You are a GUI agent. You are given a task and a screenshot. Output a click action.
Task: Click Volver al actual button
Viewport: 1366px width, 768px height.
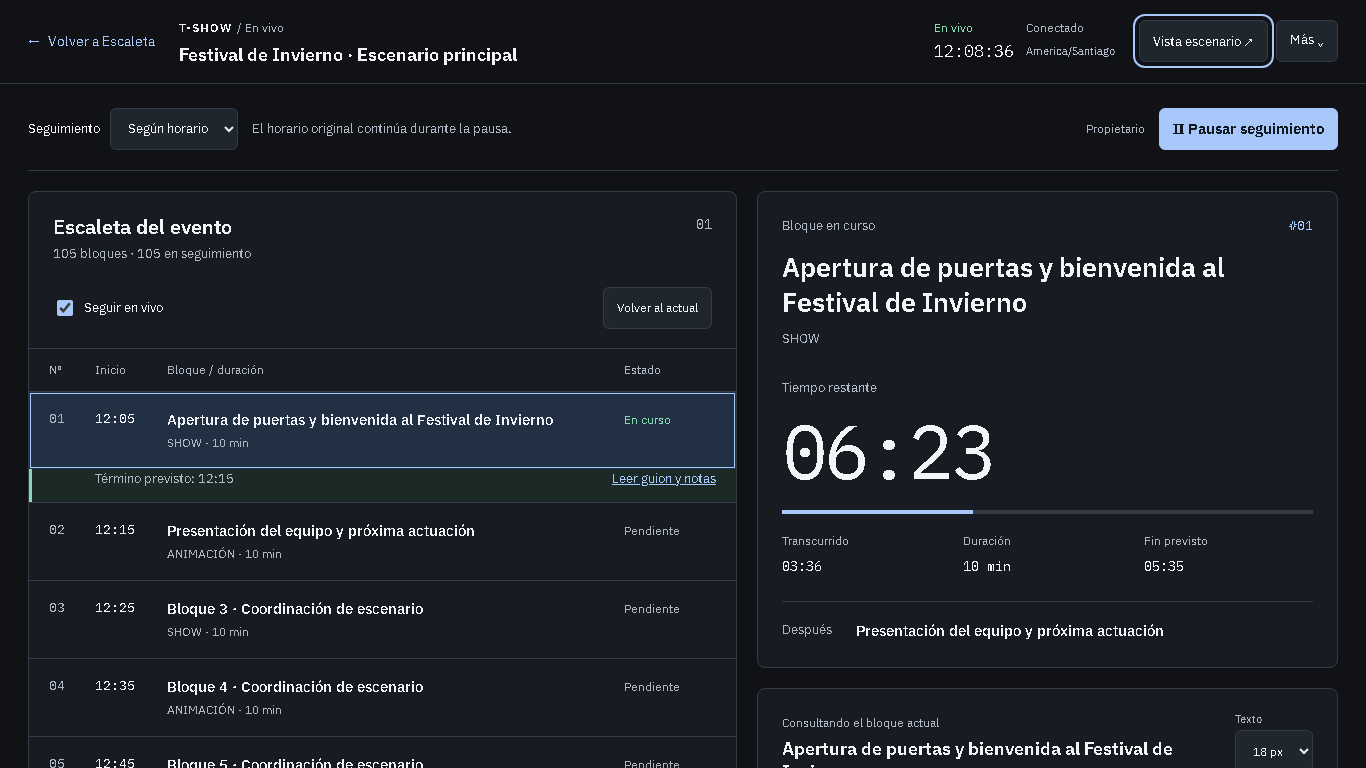coord(657,308)
